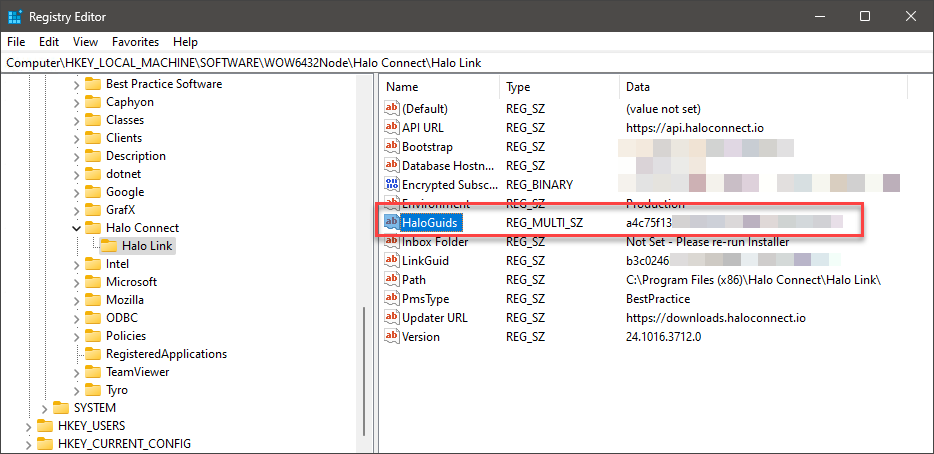
Task: Click the Halo Link install path data cell
Action: tap(753, 279)
